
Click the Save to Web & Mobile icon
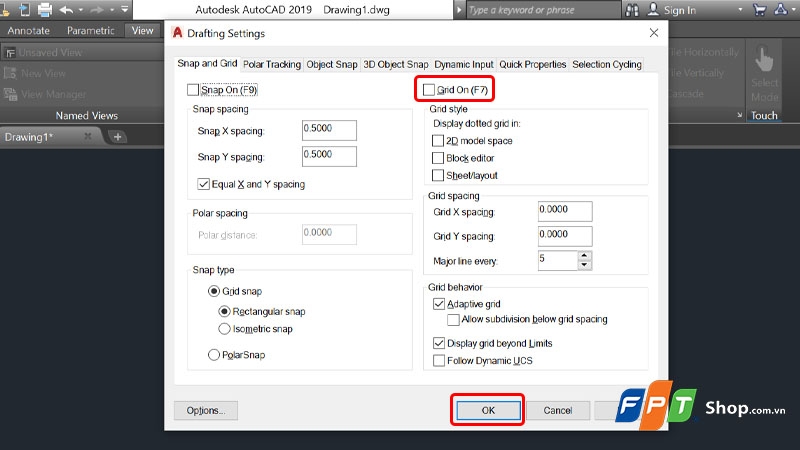coord(24,9)
